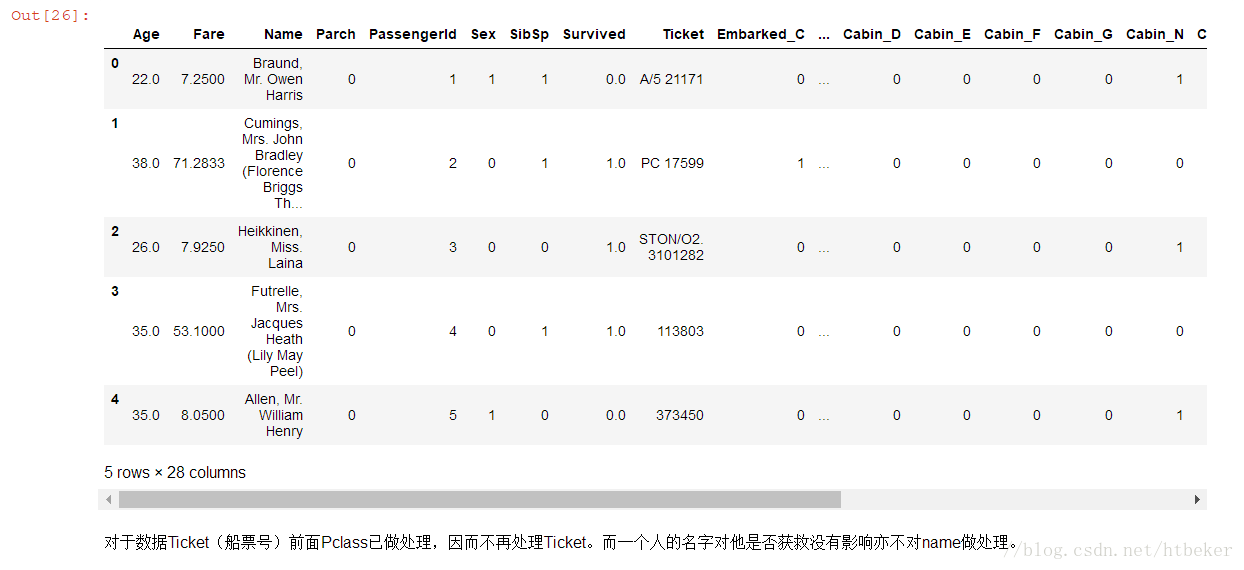
Task: Select the ticket cell "373450"
Action: [x=680, y=415]
